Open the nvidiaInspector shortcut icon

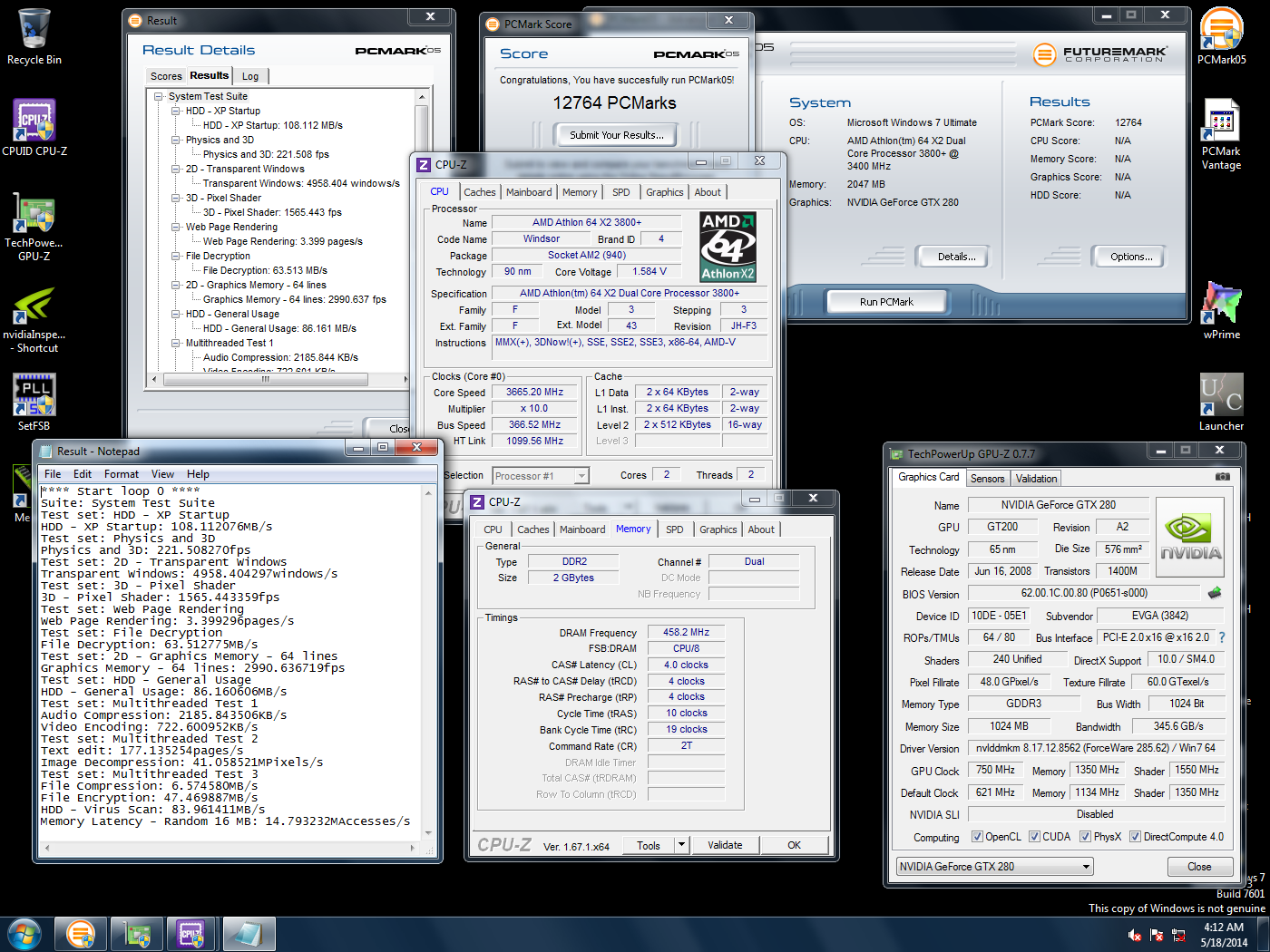34,319
